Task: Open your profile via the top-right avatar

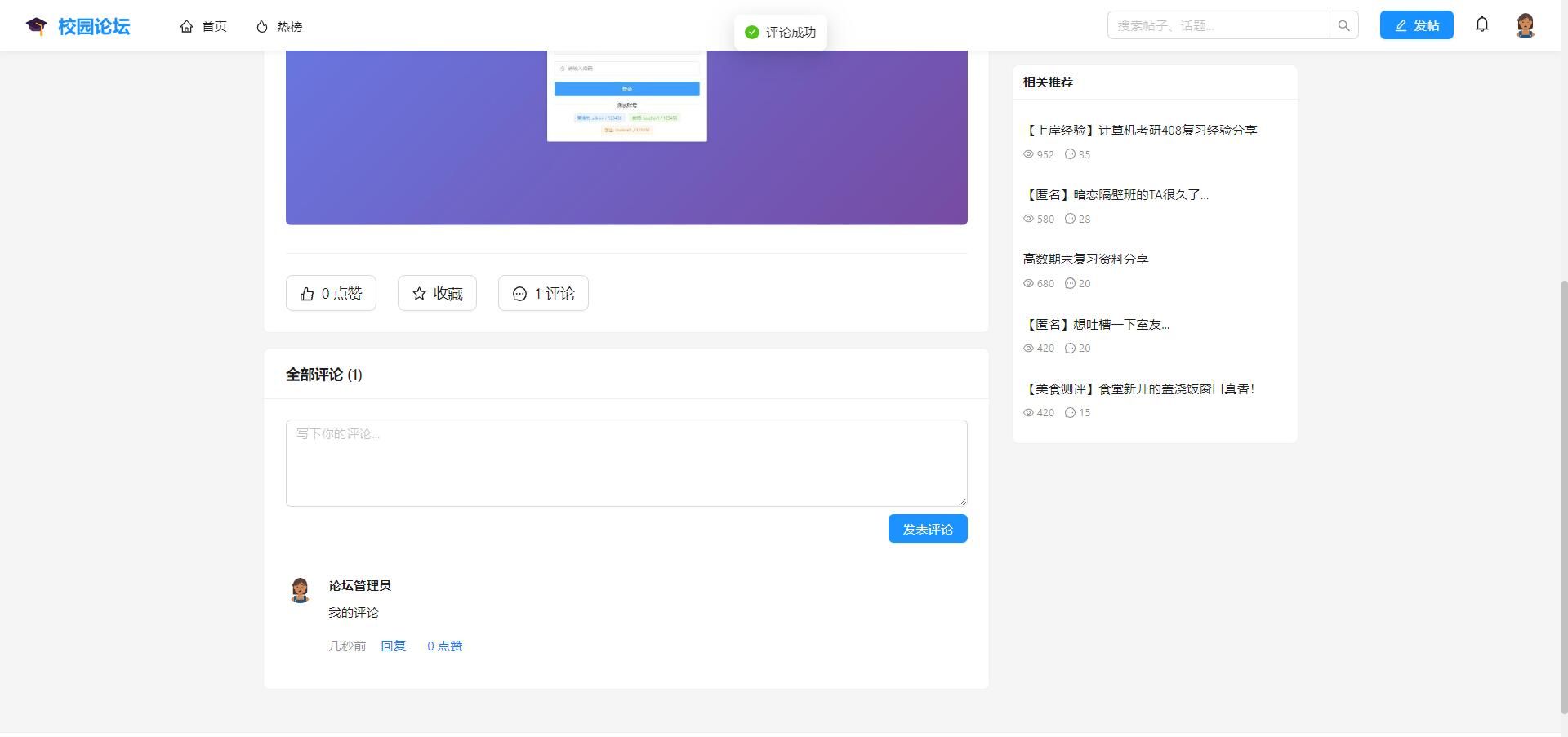Action: point(1526,25)
